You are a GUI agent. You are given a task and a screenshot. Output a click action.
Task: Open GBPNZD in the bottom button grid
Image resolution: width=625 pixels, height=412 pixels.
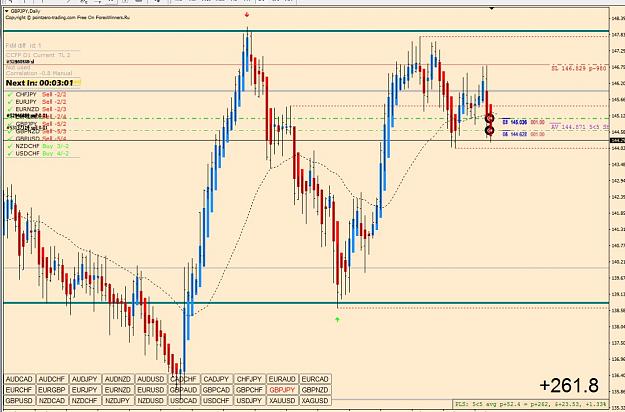pos(315,390)
